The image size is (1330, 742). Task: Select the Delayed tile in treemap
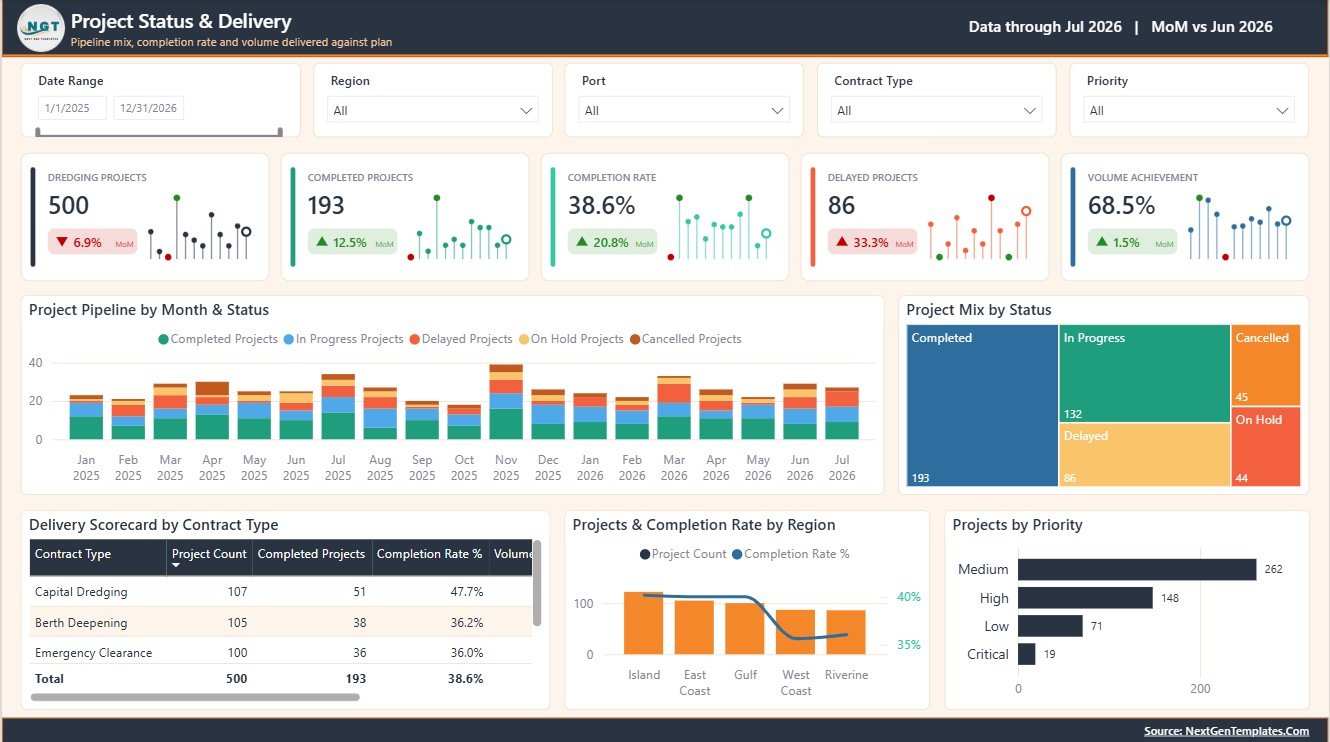click(1144, 455)
